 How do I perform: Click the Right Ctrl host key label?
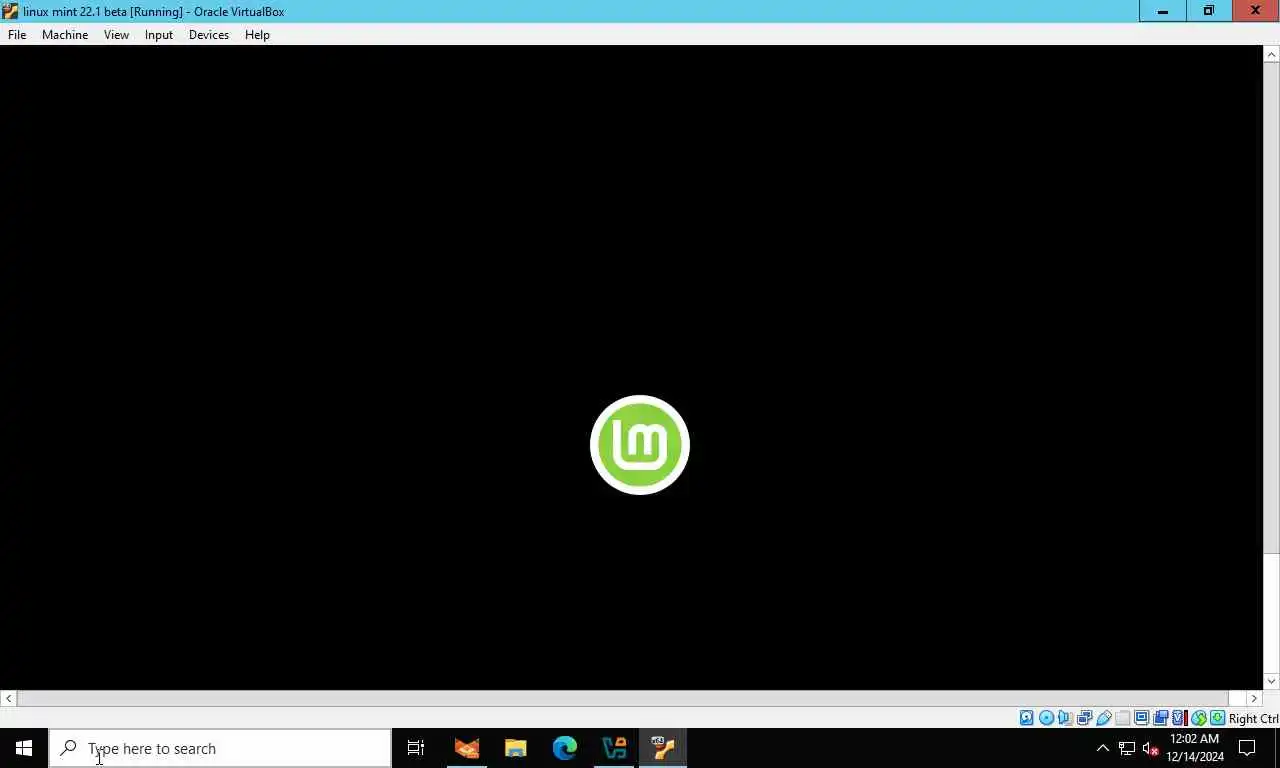[1253, 718]
